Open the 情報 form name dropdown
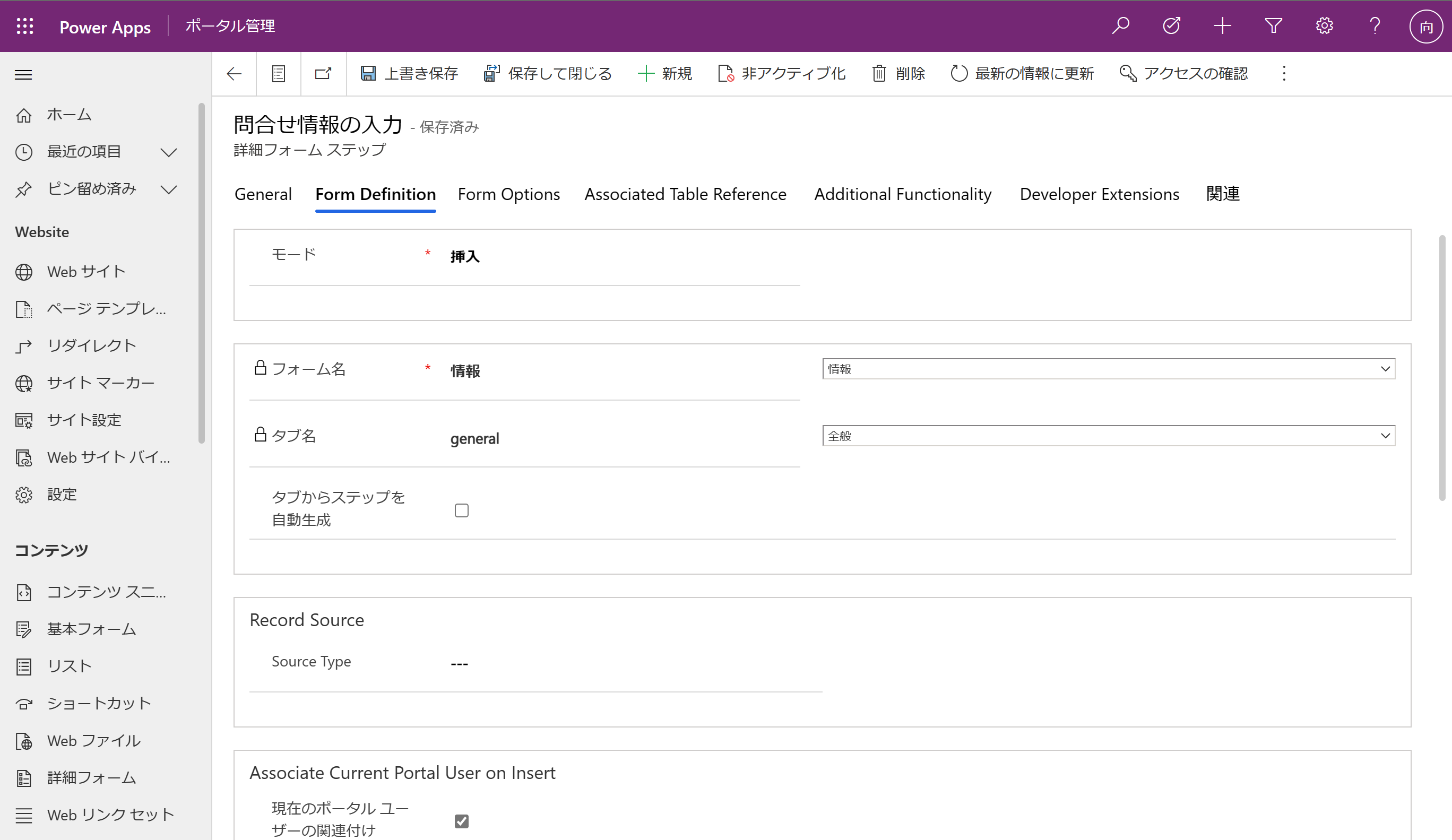The width and height of the screenshot is (1452, 840). tap(1108, 369)
